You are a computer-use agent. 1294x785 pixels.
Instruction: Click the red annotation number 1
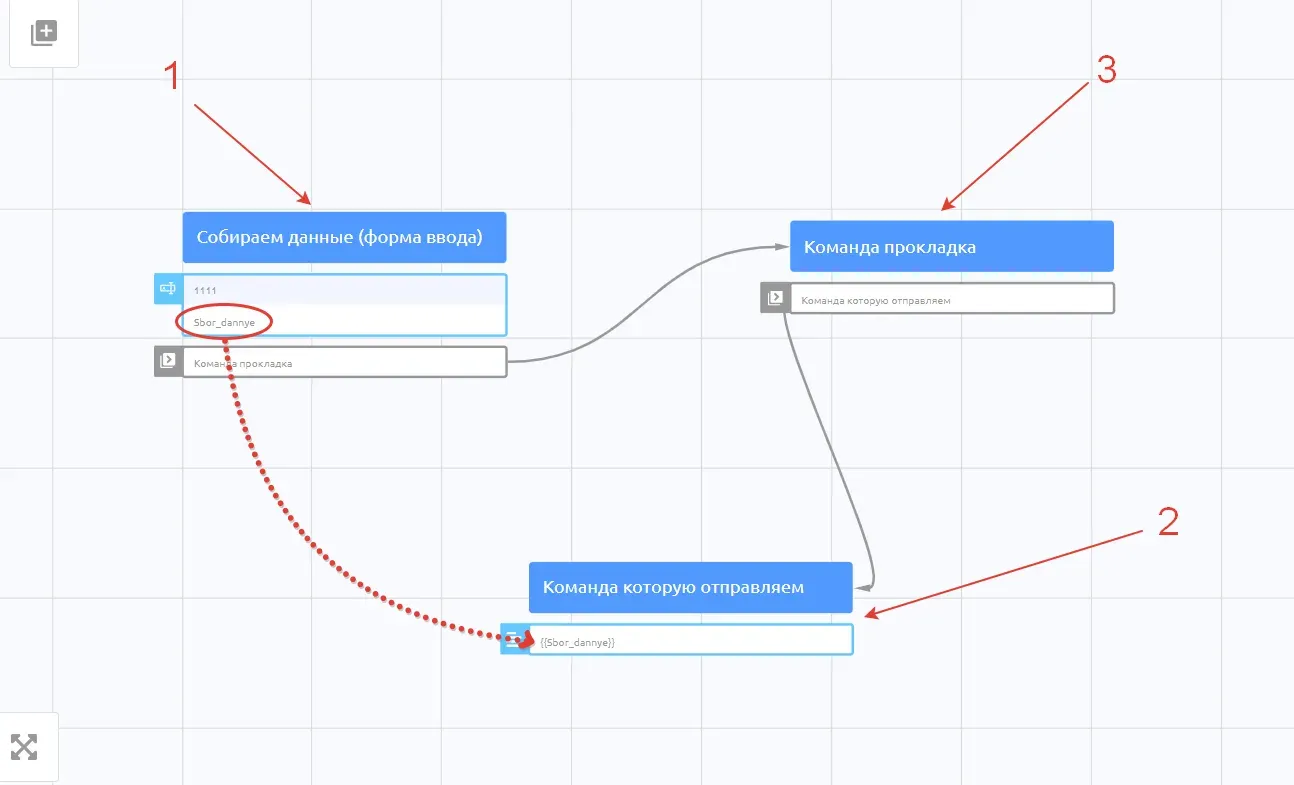(x=171, y=75)
